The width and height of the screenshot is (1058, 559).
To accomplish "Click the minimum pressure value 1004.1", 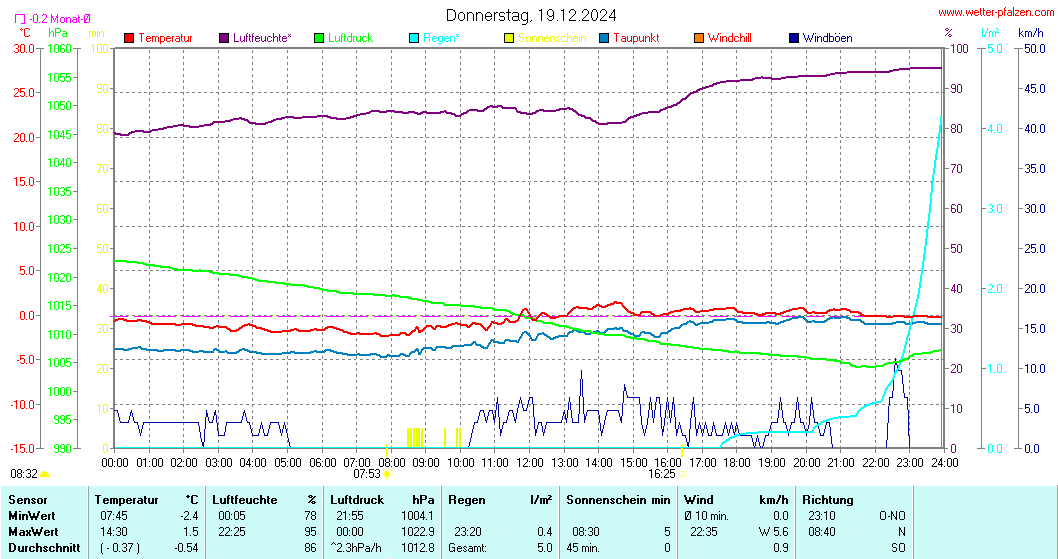I will coord(418,516).
